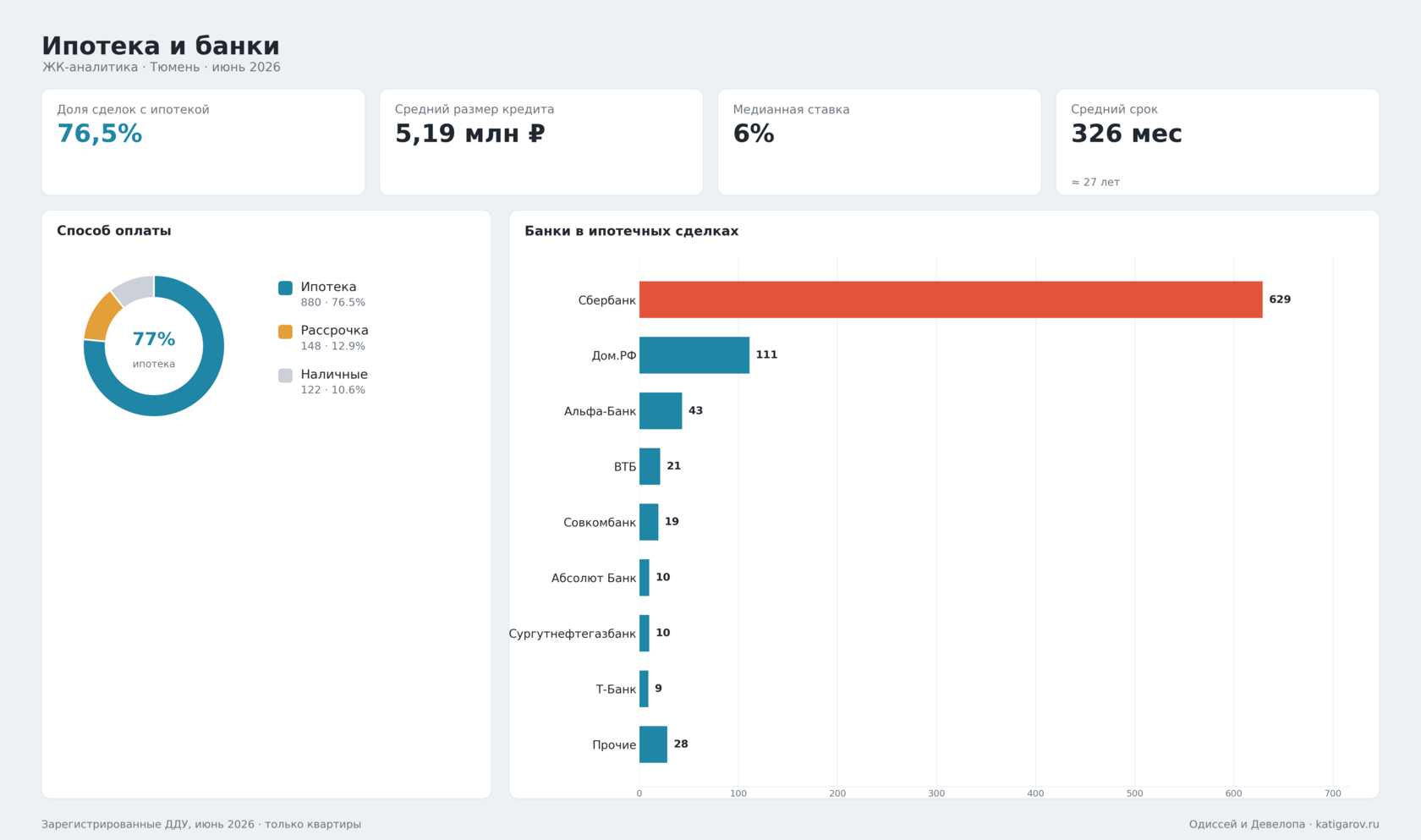Click the ВТБ bar
Image resolution: width=1421 pixels, height=840 pixels.
[x=650, y=466]
